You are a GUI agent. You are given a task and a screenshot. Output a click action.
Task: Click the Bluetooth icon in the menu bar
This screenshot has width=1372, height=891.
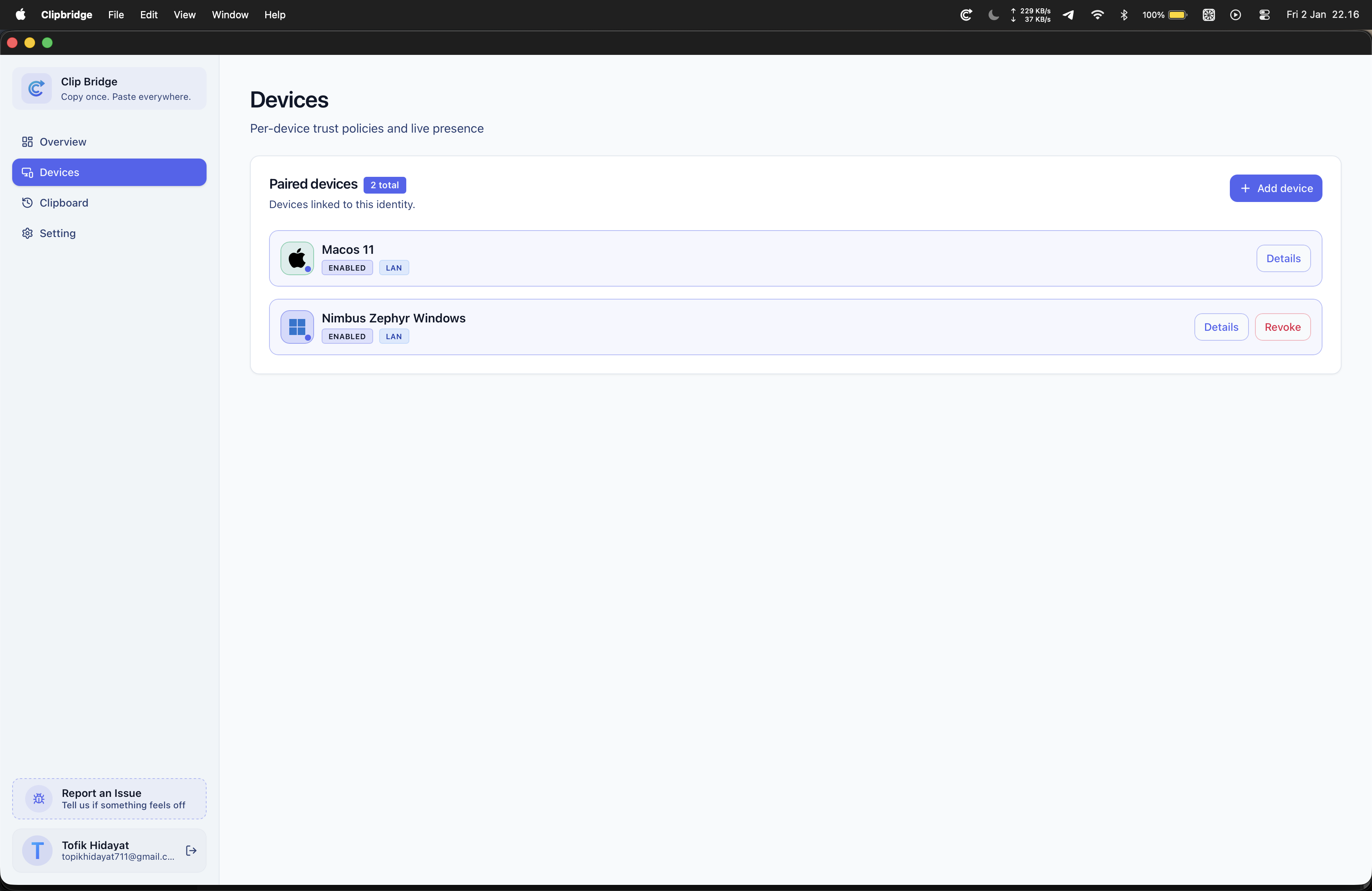coord(1124,14)
